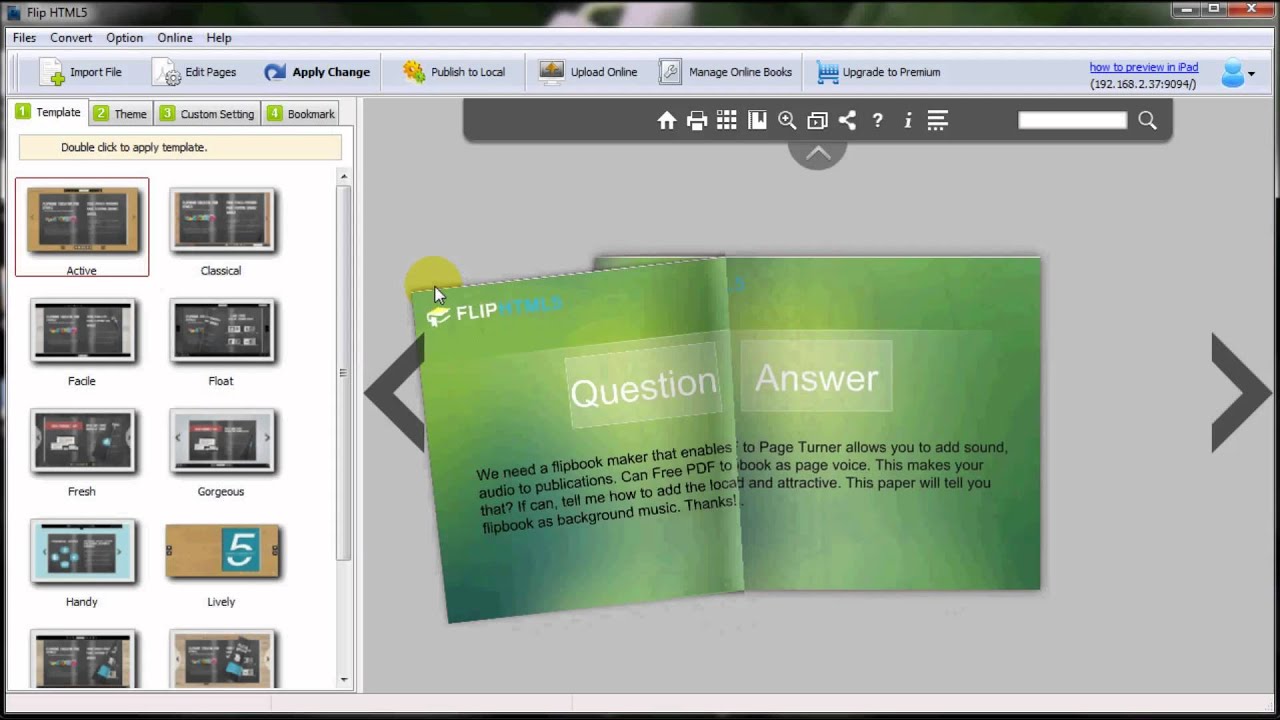The image size is (1280, 720).
Task: Click the flipbook search input field
Action: 1072,120
